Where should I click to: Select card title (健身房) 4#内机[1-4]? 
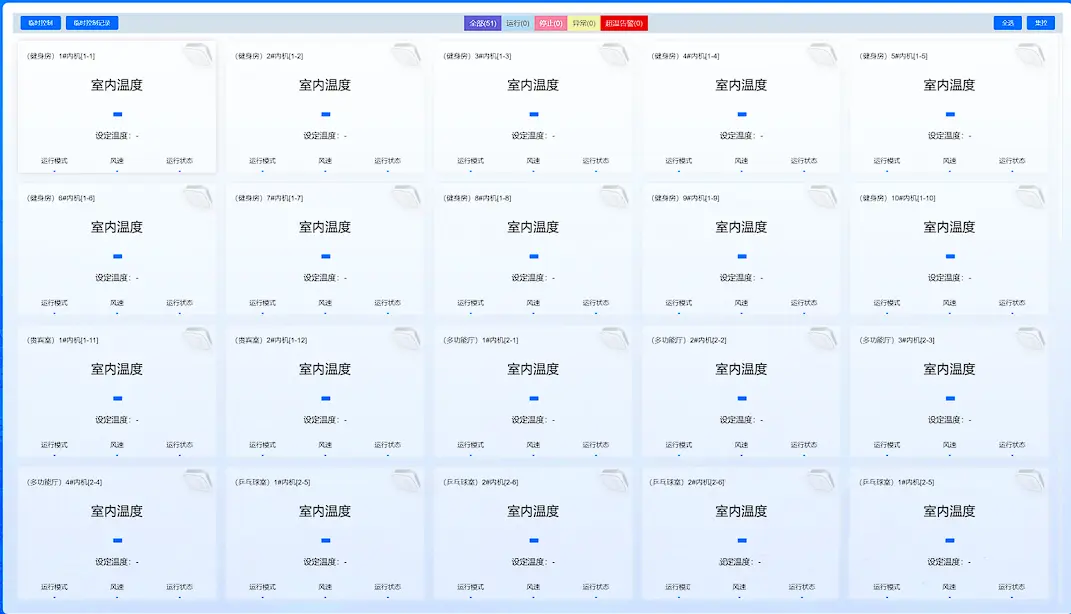pyautogui.click(x=685, y=56)
